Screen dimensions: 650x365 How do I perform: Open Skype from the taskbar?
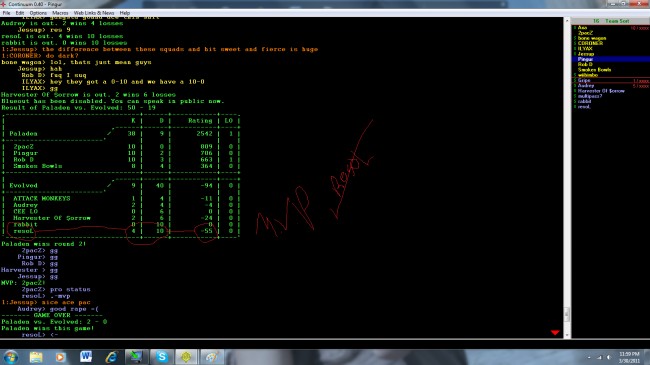pos(161,357)
